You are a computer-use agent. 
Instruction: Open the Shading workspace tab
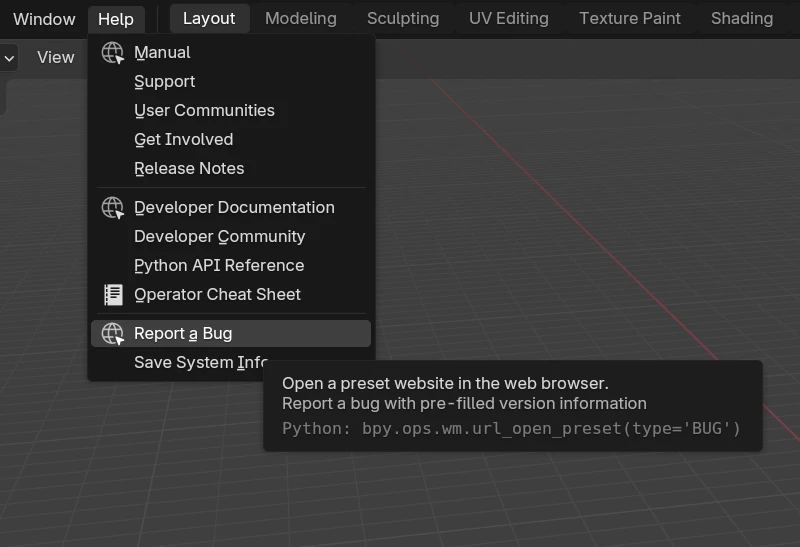point(742,18)
